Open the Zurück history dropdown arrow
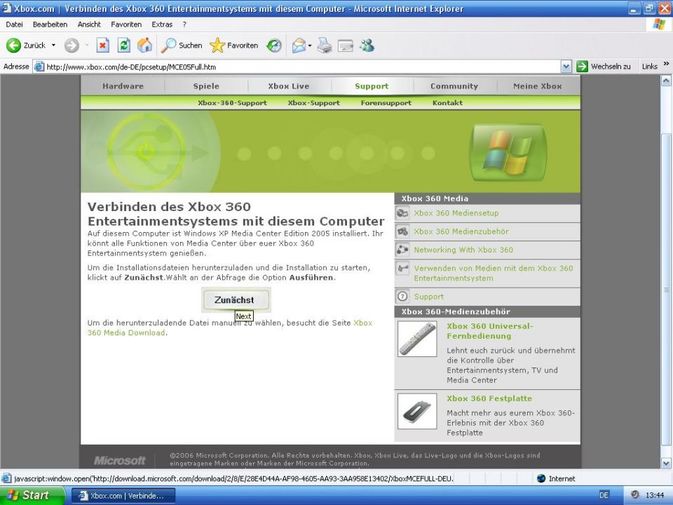 tap(54, 45)
